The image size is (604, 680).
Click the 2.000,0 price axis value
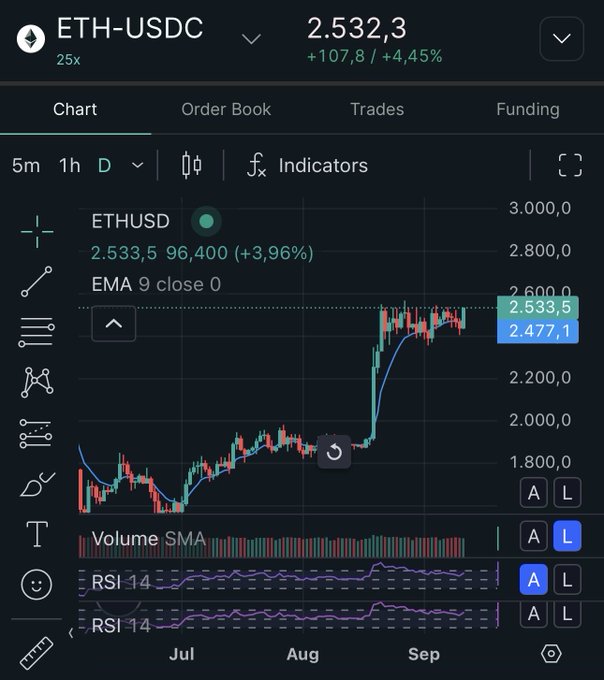tap(540, 420)
